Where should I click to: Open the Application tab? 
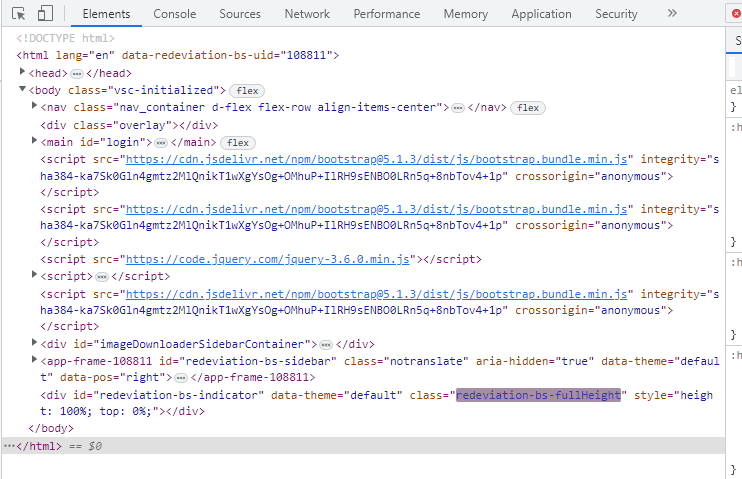pyautogui.click(x=541, y=14)
